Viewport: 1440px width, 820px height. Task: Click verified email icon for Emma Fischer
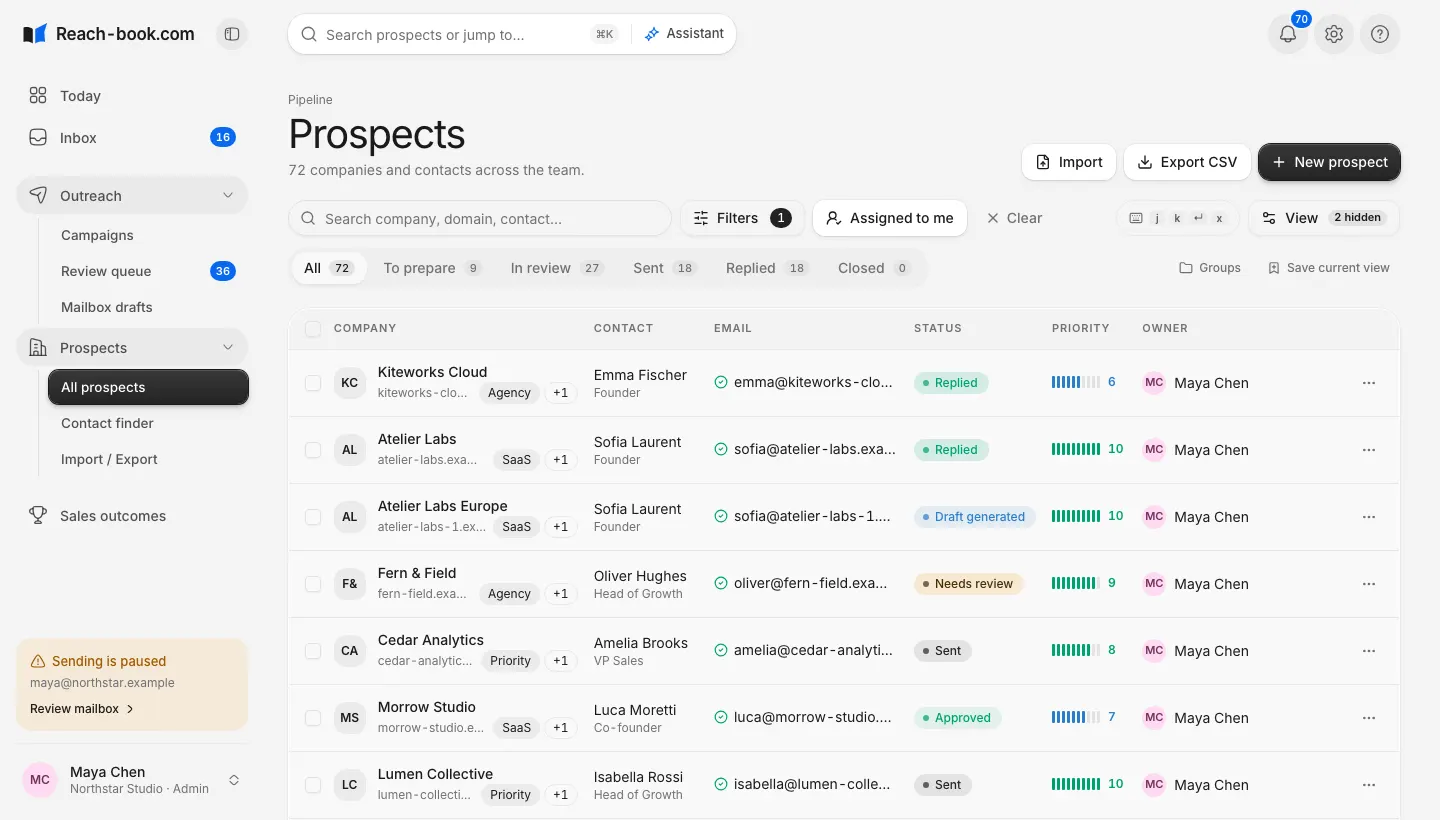pos(721,382)
